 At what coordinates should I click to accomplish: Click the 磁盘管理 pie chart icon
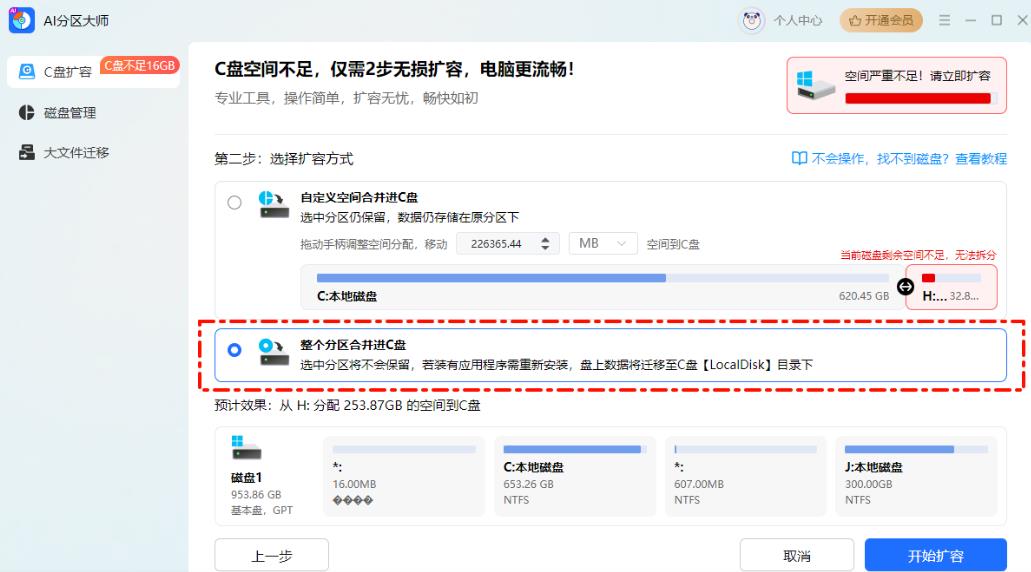pos(26,112)
